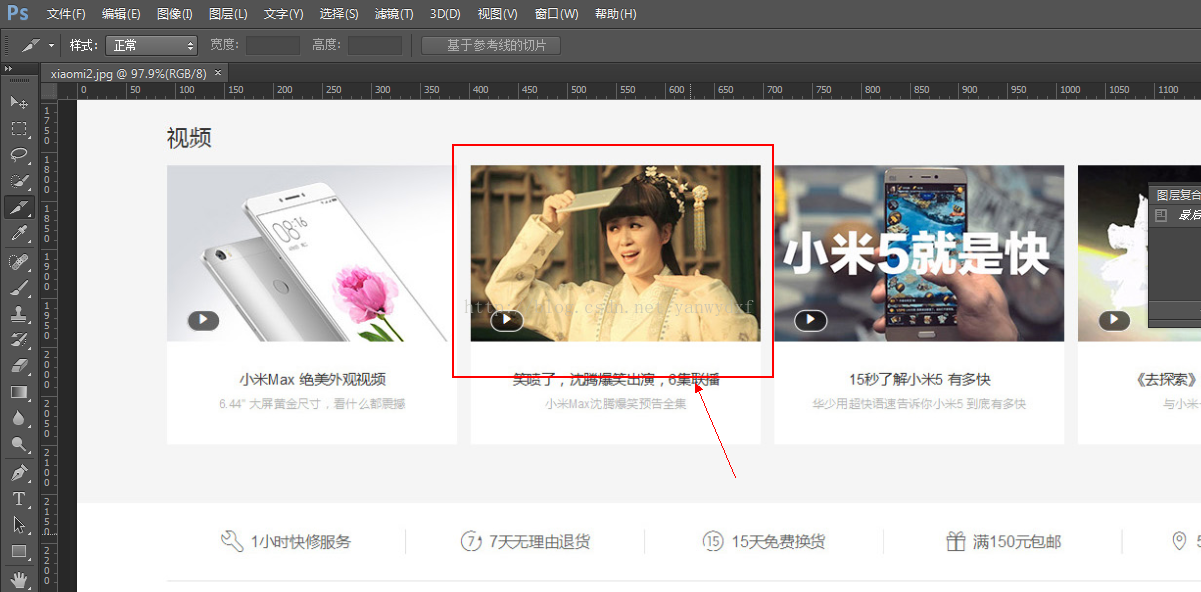The height and width of the screenshot is (592, 1201).
Task: Open the 文件(F) menu
Action: pos(66,14)
